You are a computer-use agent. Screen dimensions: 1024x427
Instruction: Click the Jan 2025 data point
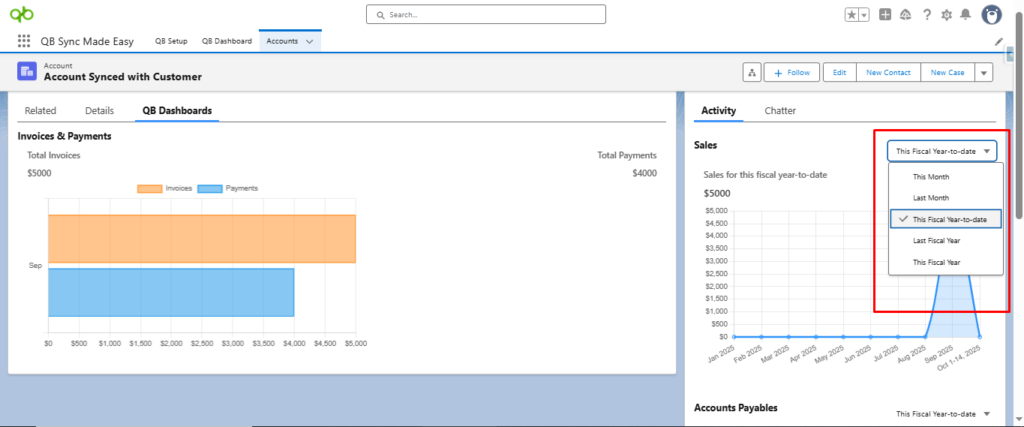click(734, 337)
